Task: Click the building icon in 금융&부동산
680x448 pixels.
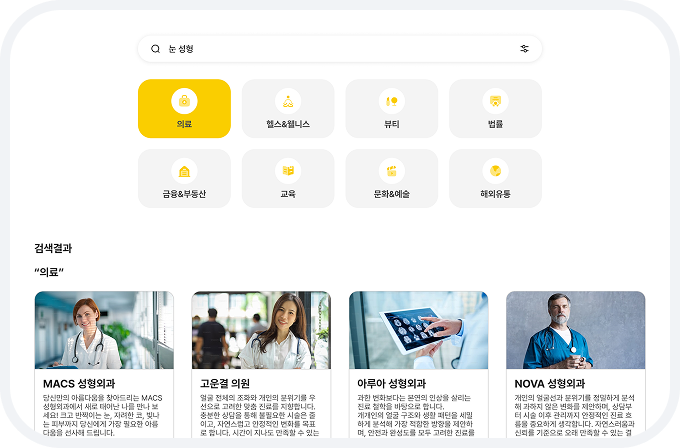Action: 184,171
